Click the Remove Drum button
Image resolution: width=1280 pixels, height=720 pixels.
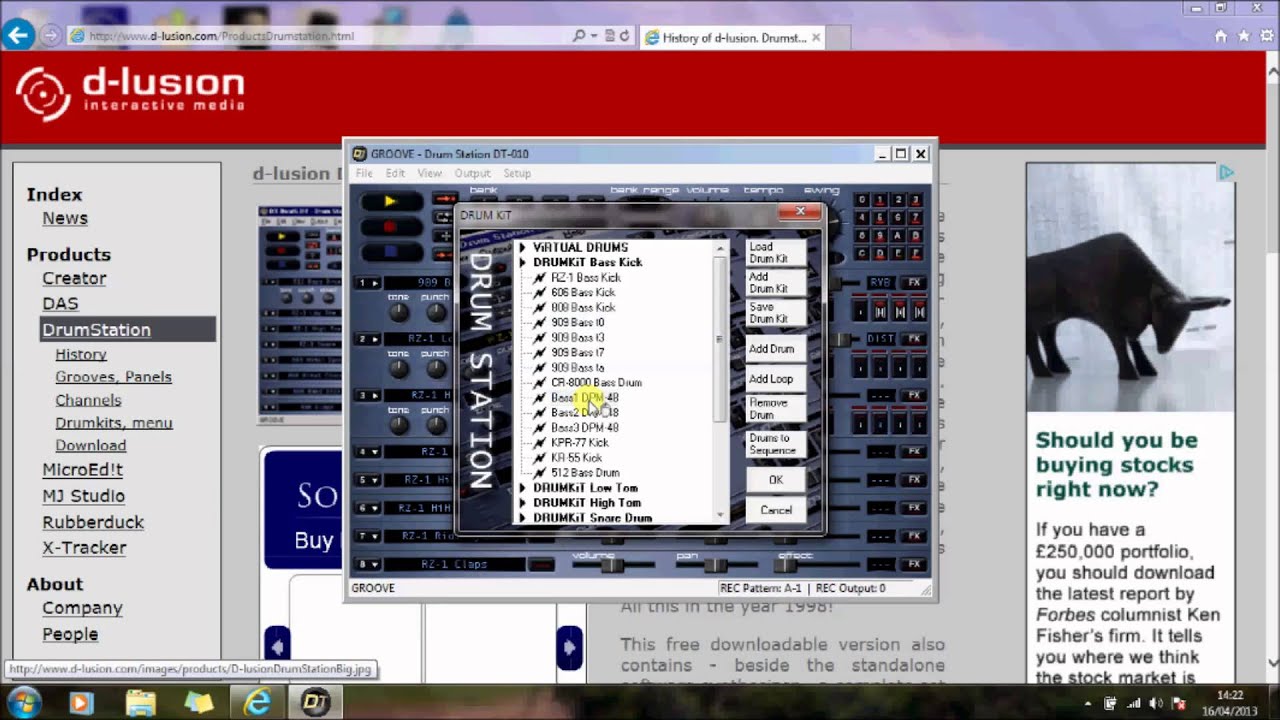click(775, 409)
